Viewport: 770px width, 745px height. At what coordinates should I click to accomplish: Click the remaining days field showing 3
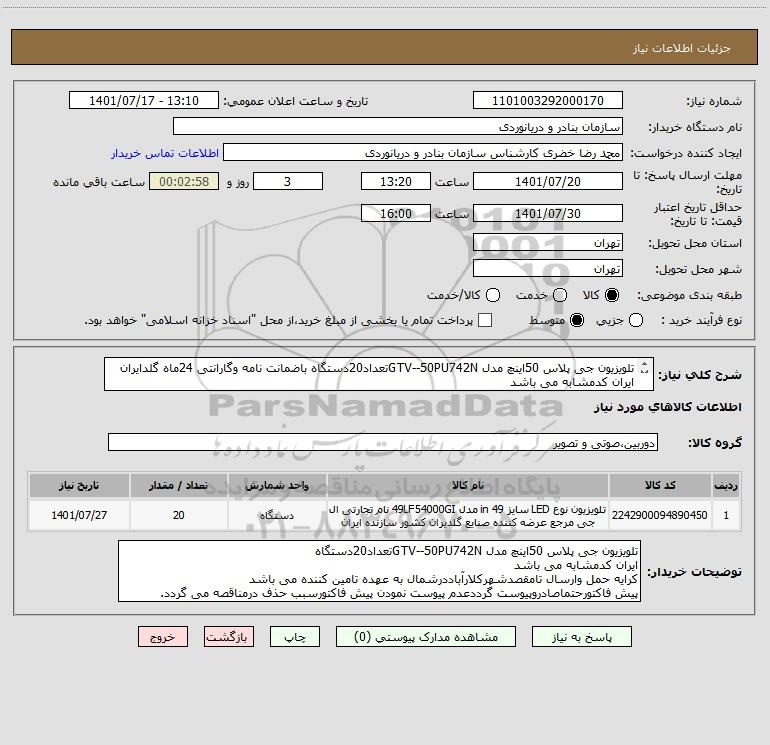(288, 181)
